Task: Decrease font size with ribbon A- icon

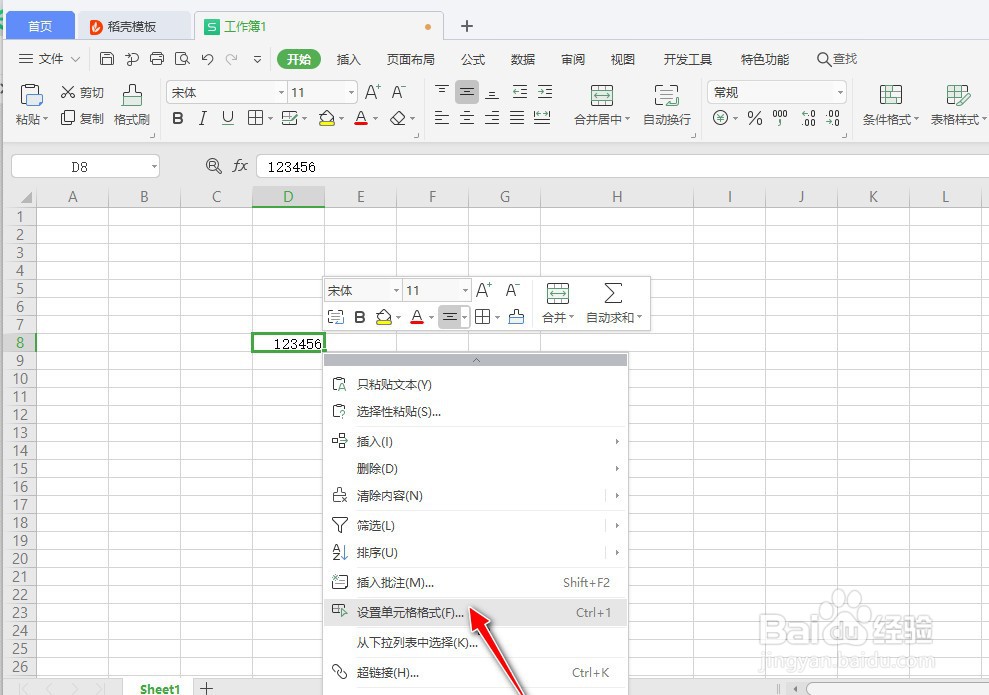Action: click(x=398, y=92)
